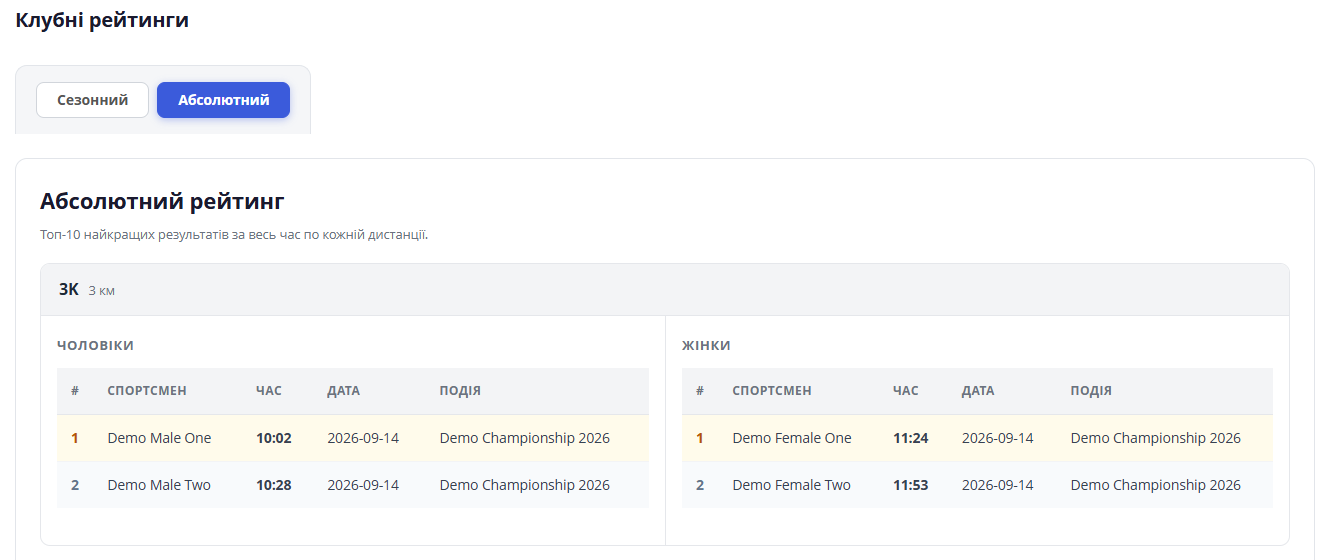Select the Demo Female Two row
This screenshot has height=560, width=1338.
[x=977, y=485]
